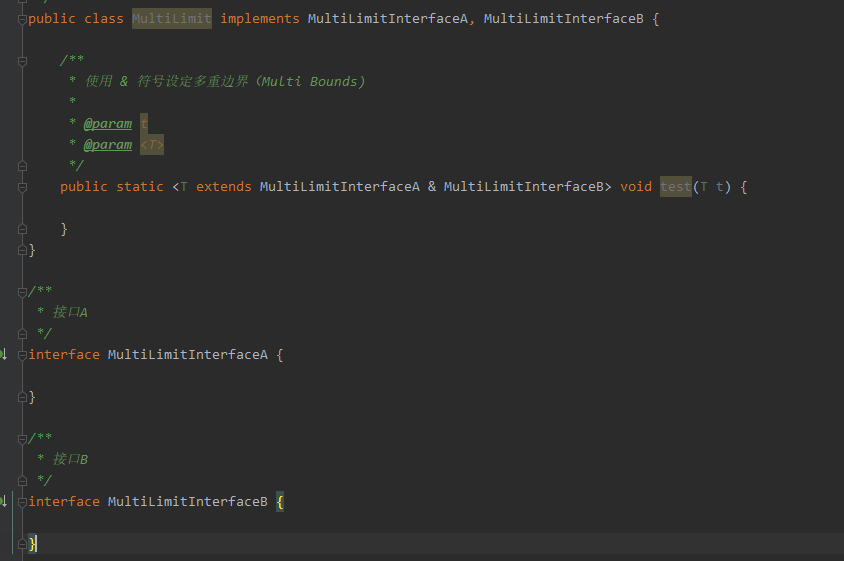Click the & symbol between generic bounds
This screenshot has height=561, width=844.
coord(432,187)
